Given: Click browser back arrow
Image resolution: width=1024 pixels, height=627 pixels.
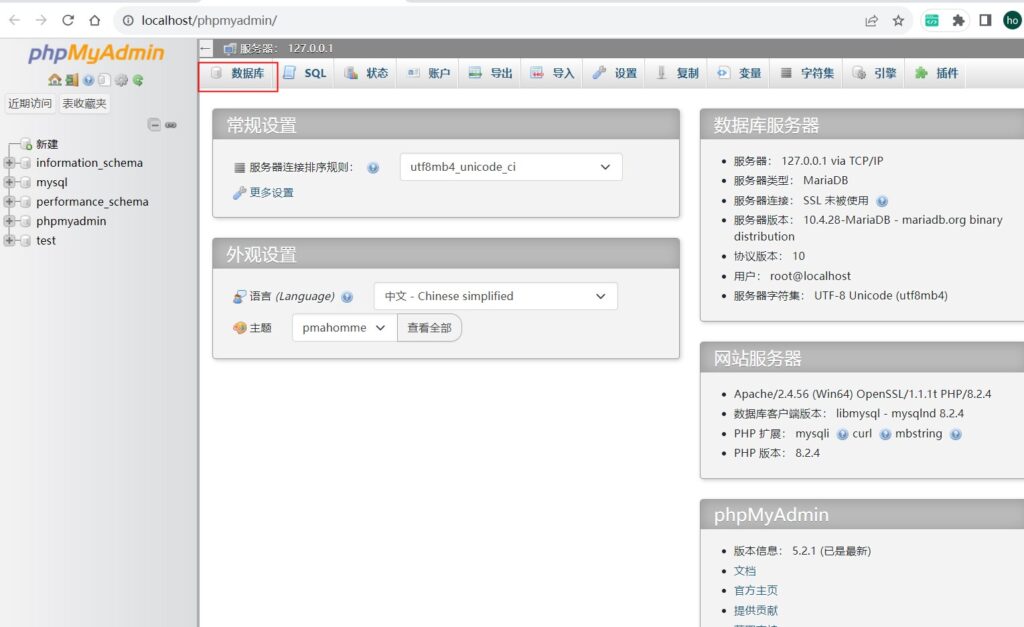Looking at the screenshot, I should (x=14, y=20).
